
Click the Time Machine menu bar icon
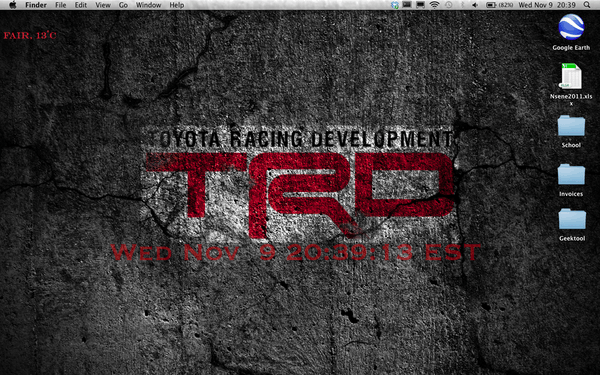coord(448,5)
